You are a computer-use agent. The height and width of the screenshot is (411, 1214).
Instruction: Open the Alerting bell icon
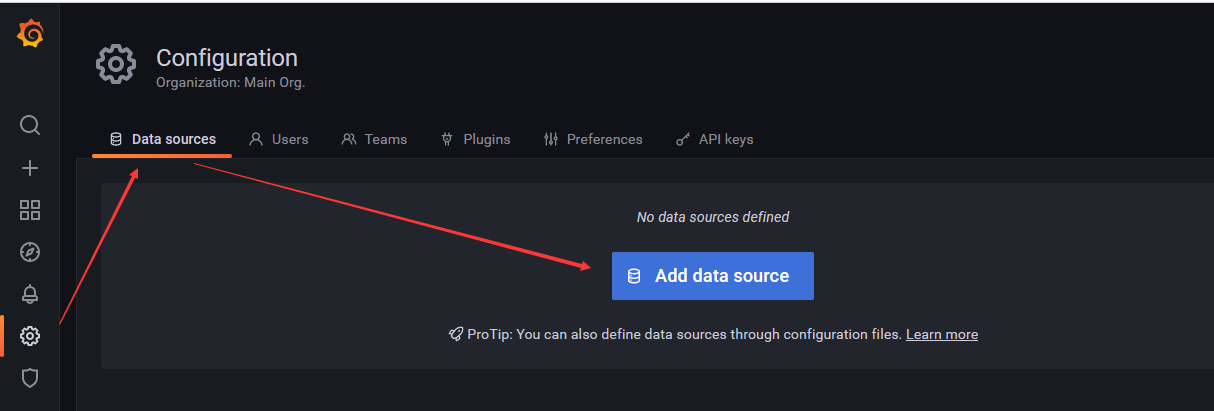(x=30, y=294)
